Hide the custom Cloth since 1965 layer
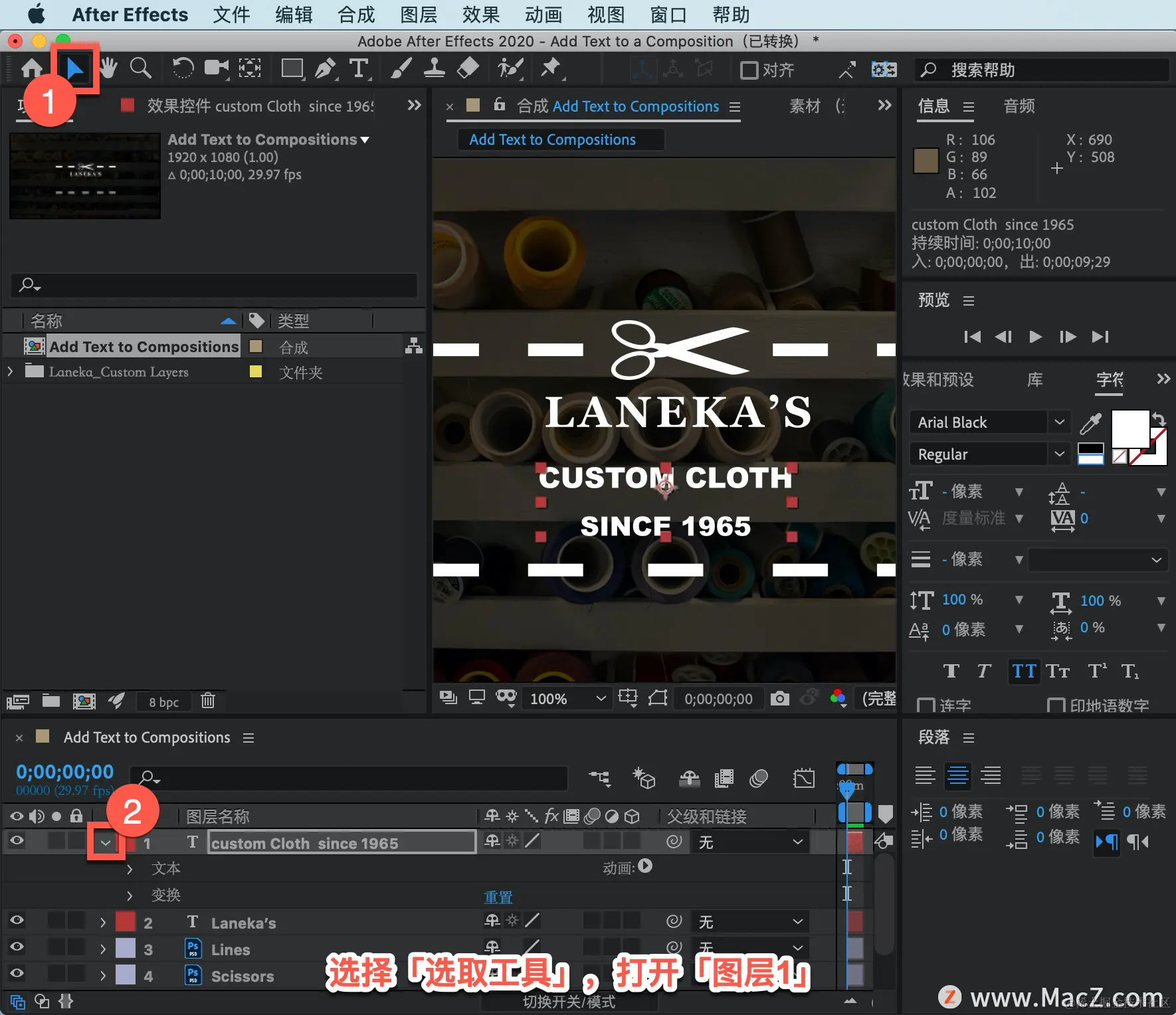 [17, 841]
